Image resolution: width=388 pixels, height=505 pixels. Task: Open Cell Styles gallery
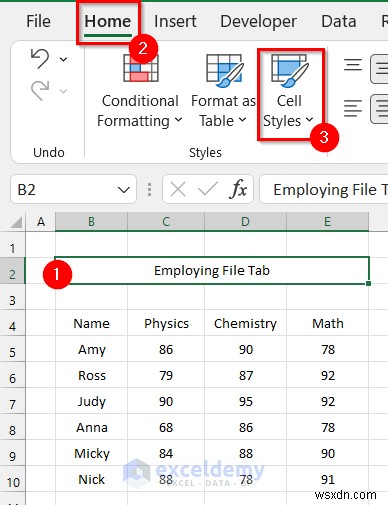289,92
